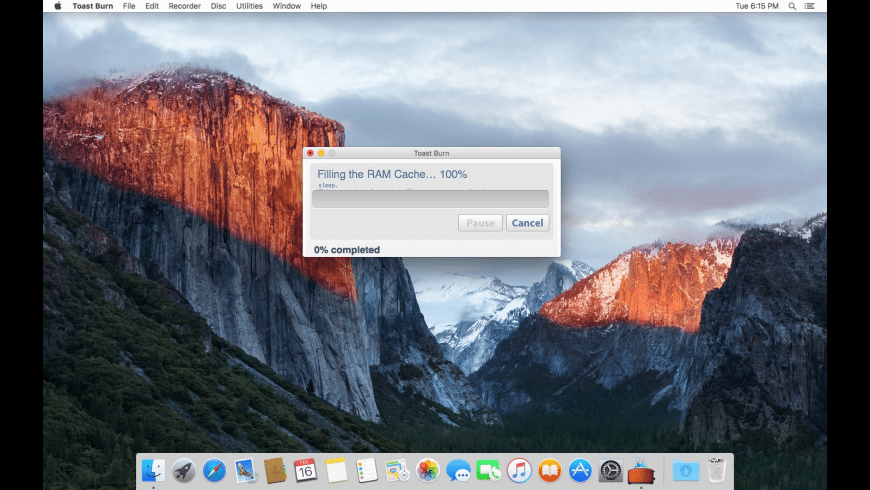
Task: Open the Disc menu
Action: (x=219, y=6)
